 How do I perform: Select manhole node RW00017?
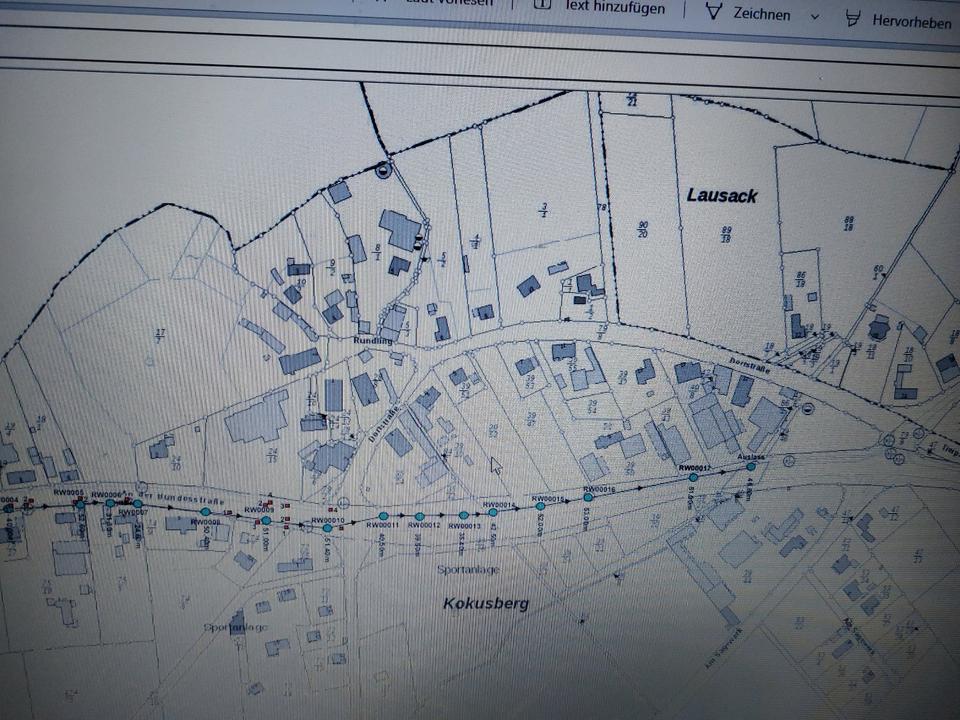click(x=693, y=478)
